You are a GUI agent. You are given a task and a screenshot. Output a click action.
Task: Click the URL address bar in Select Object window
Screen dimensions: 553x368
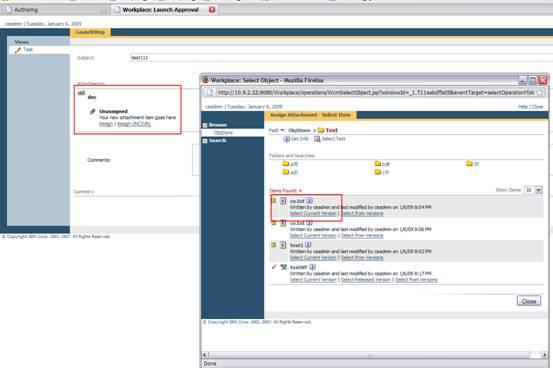pyautogui.click(x=376, y=92)
